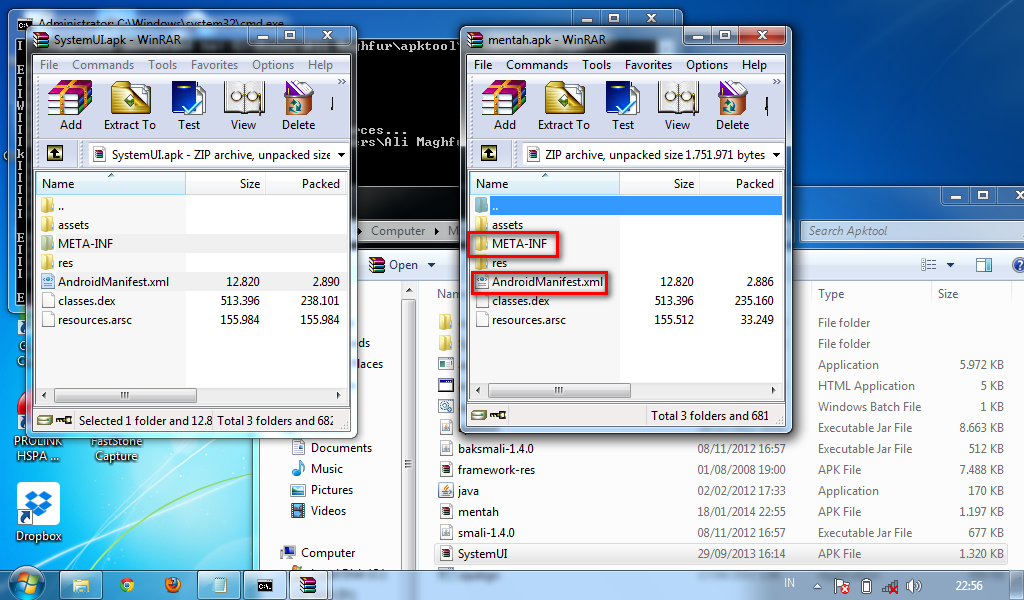Click the Open button in the dialog
The width and height of the screenshot is (1024, 600).
point(400,263)
